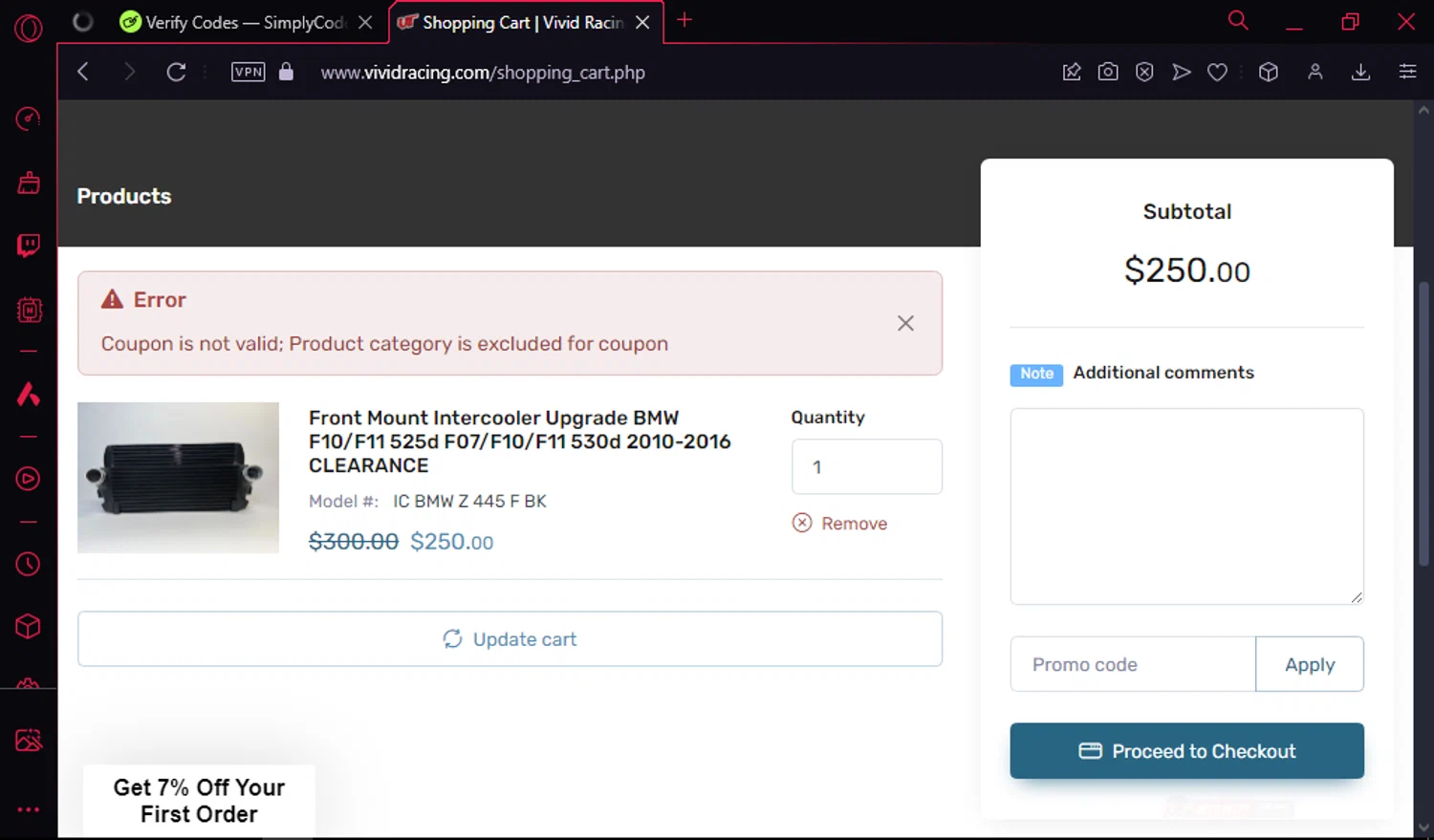Open the edit page toolbar icon

click(1072, 72)
